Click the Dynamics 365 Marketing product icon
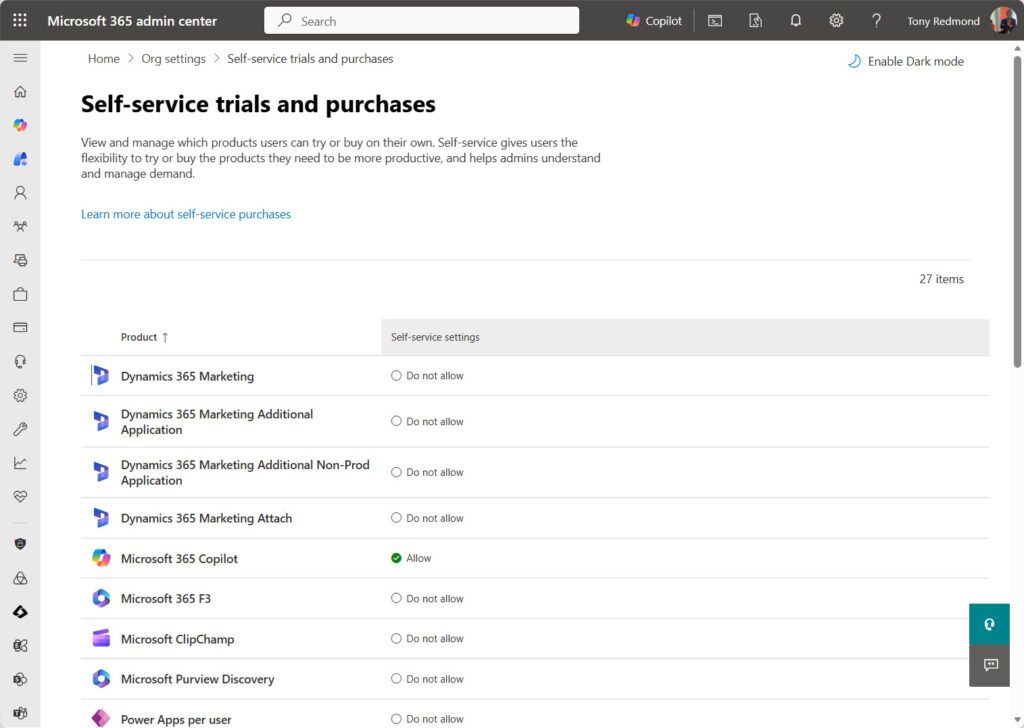The height and width of the screenshot is (728, 1024). click(x=100, y=375)
